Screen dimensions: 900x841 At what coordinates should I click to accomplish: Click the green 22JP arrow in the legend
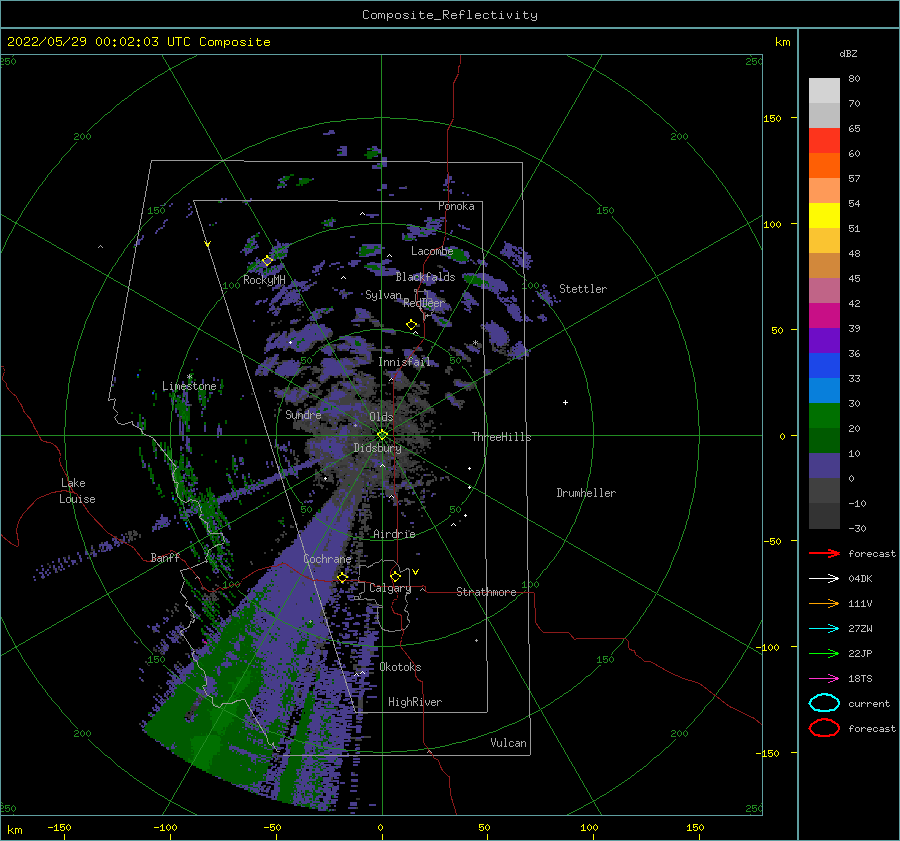pos(824,653)
